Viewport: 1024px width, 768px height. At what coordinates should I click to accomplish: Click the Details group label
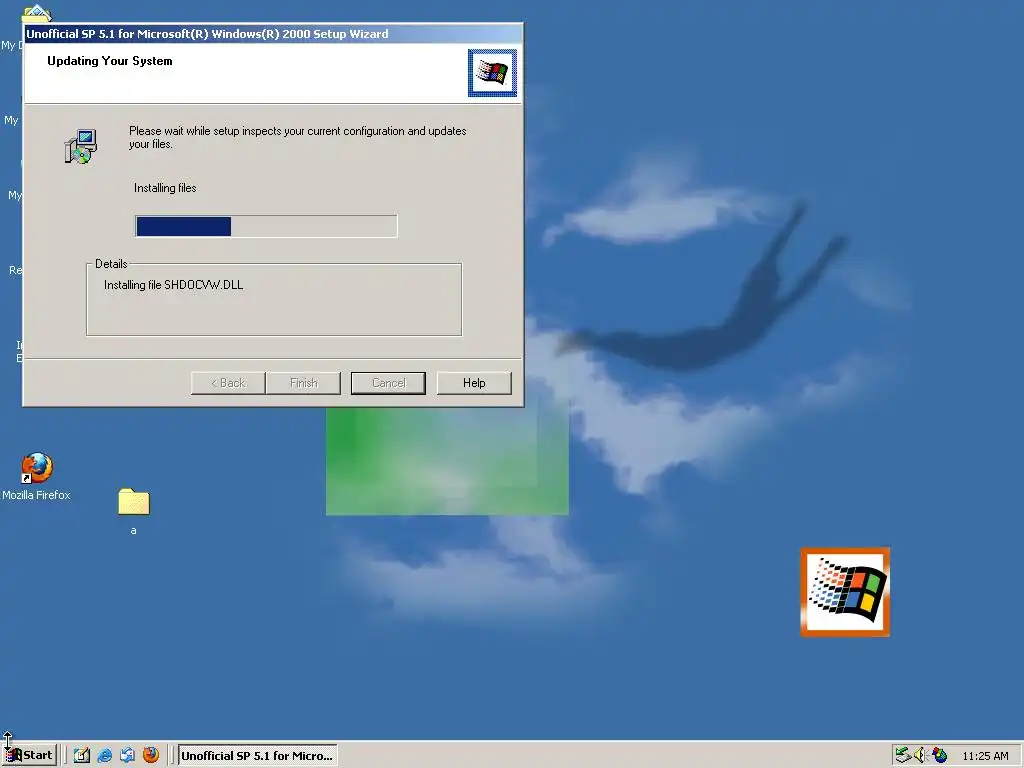tap(111, 264)
